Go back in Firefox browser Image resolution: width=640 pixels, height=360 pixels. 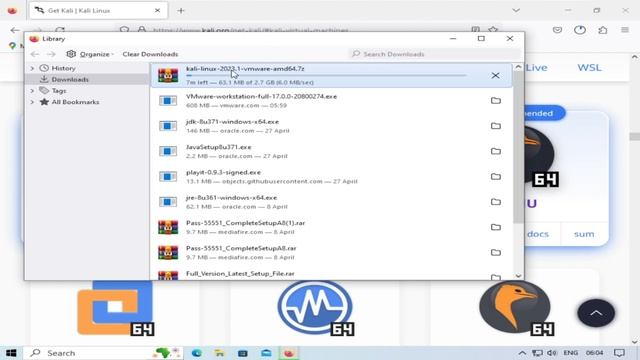click(15, 30)
